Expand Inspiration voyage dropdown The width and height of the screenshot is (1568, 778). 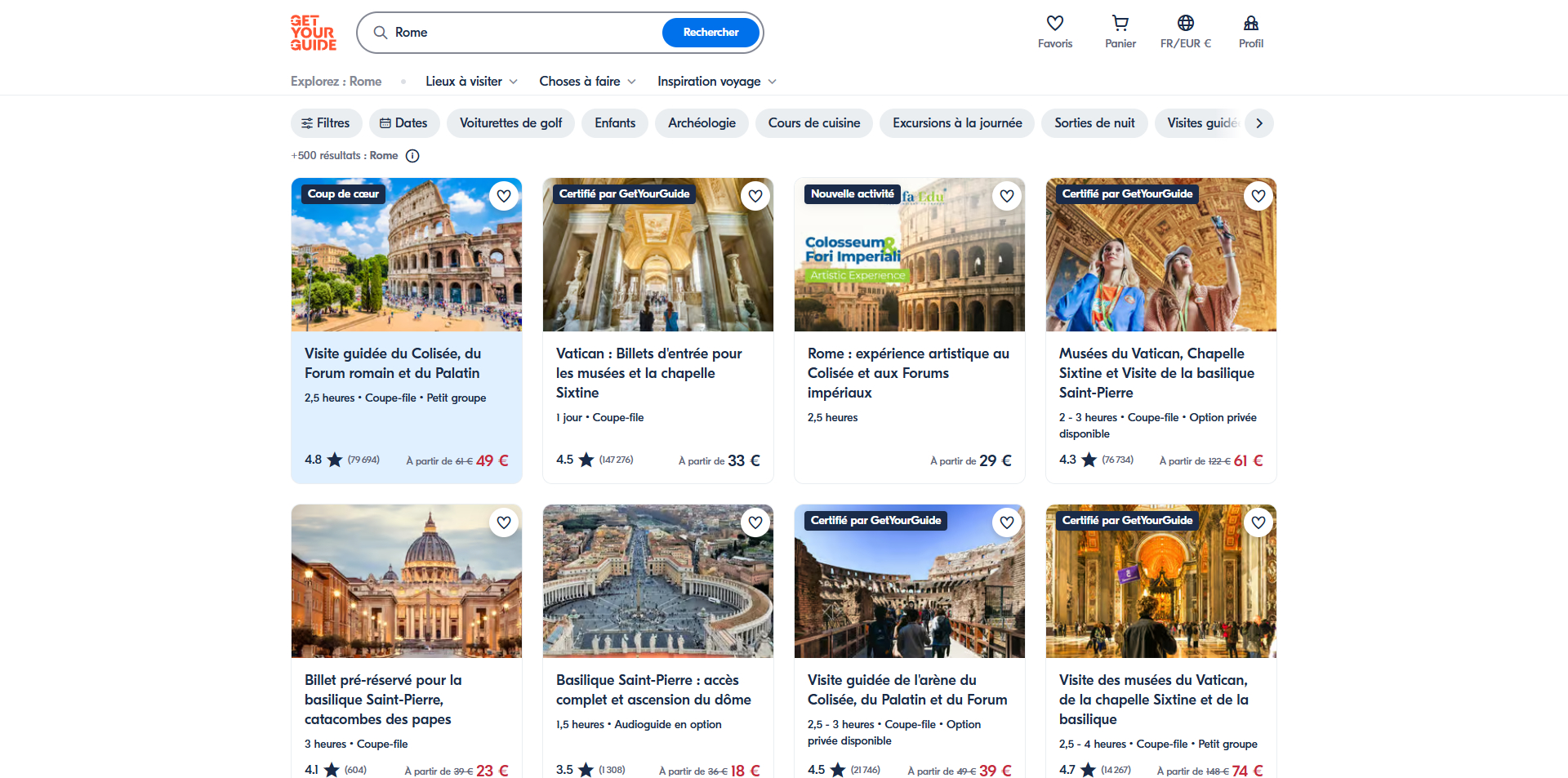pyautogui.click(x=717, y=82)
